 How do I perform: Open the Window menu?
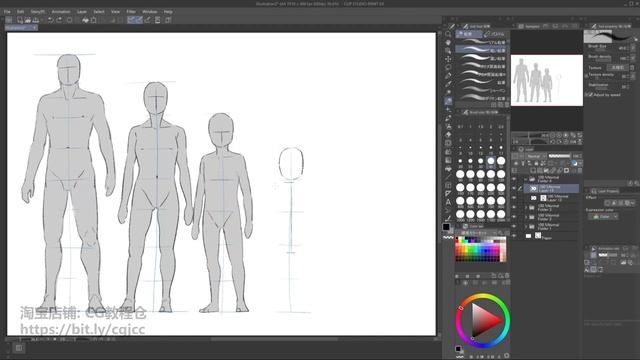point(150,11)
